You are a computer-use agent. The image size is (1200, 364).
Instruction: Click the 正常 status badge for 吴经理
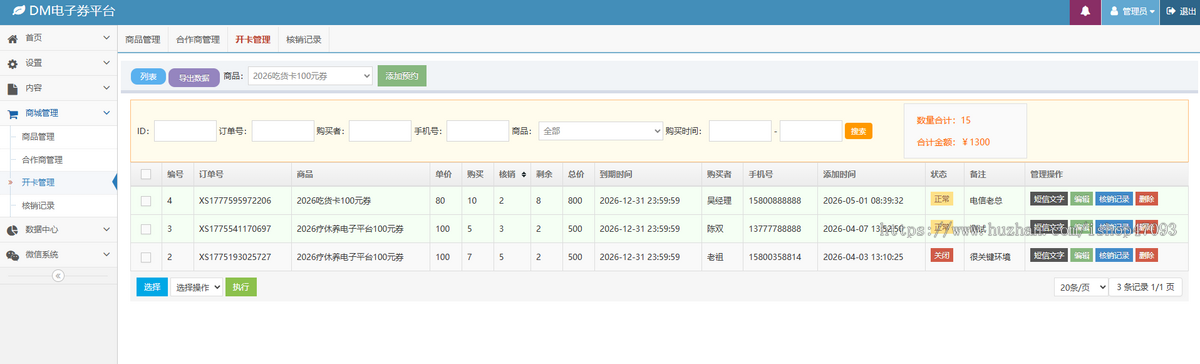pyautogui.click(x=942, y=199)
